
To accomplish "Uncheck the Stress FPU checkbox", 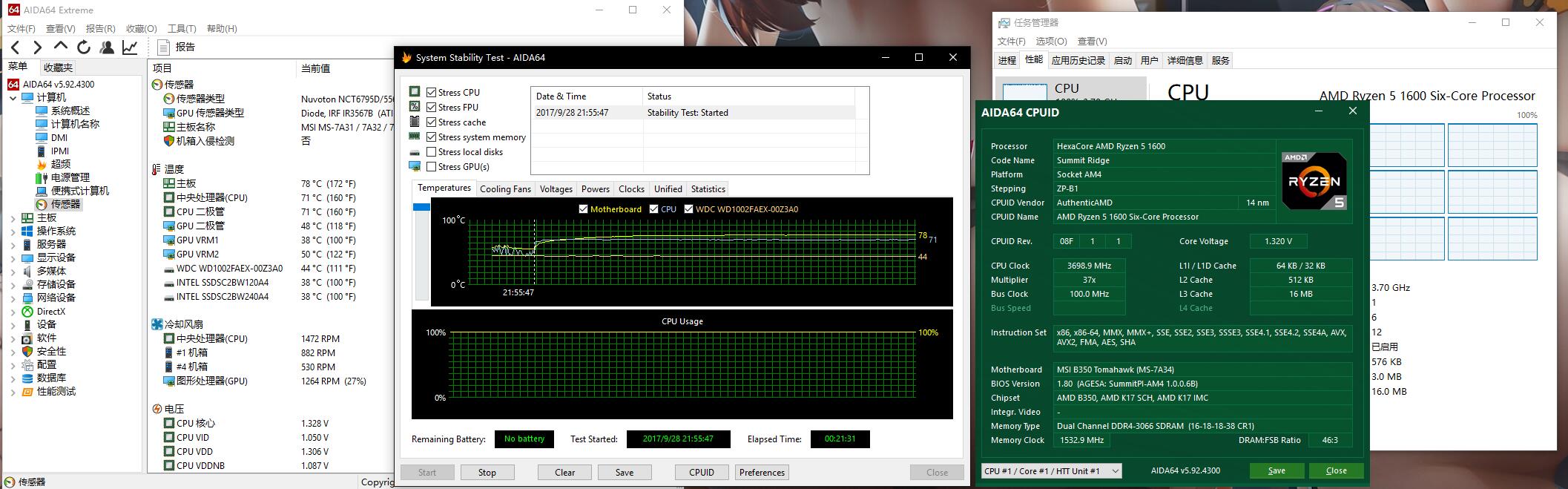I will (x=432, y=107).
